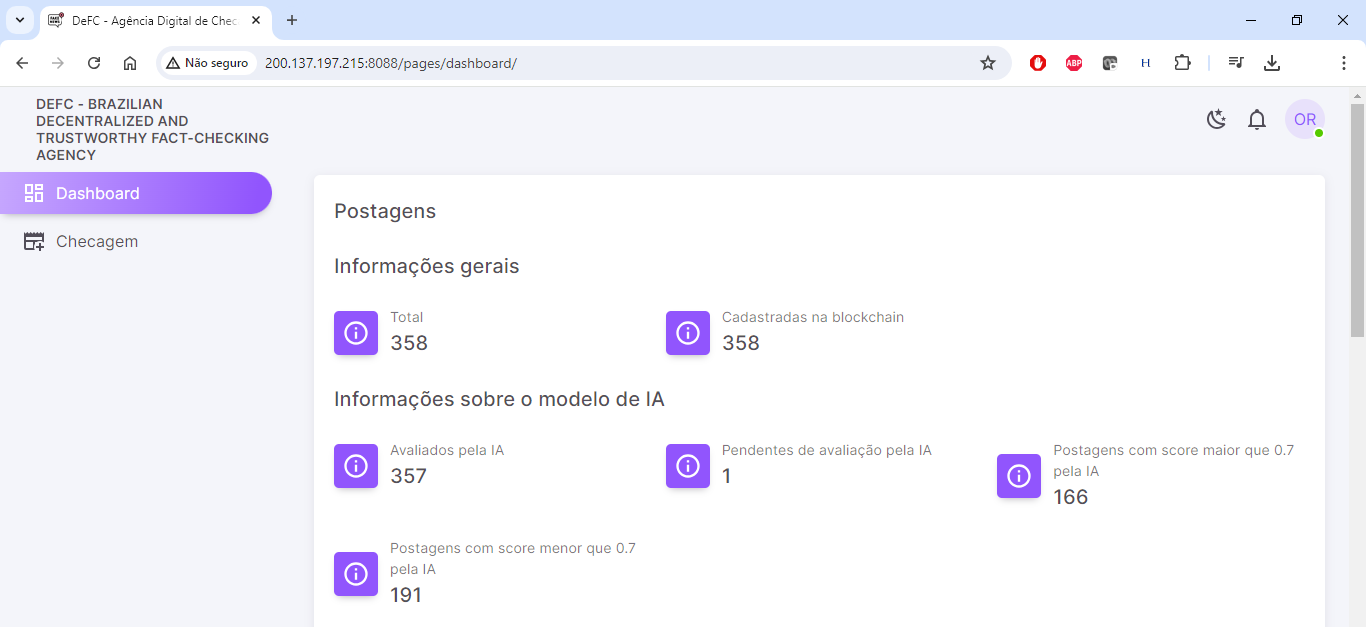Click info icon beside Pendentes de avaliação
The width and height of the screenshot is (1368, 627).
(688, 466)
